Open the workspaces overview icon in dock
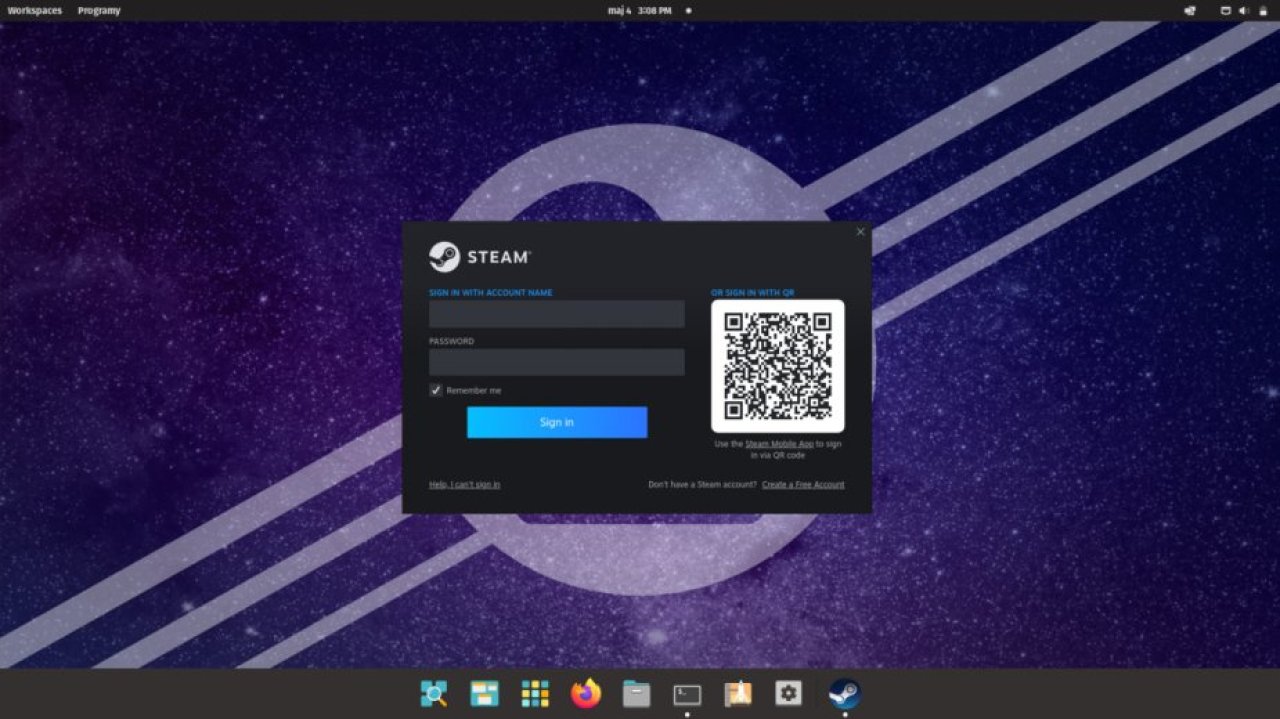The height and width of the screenshot is (719, 1280). click(485, 693)
